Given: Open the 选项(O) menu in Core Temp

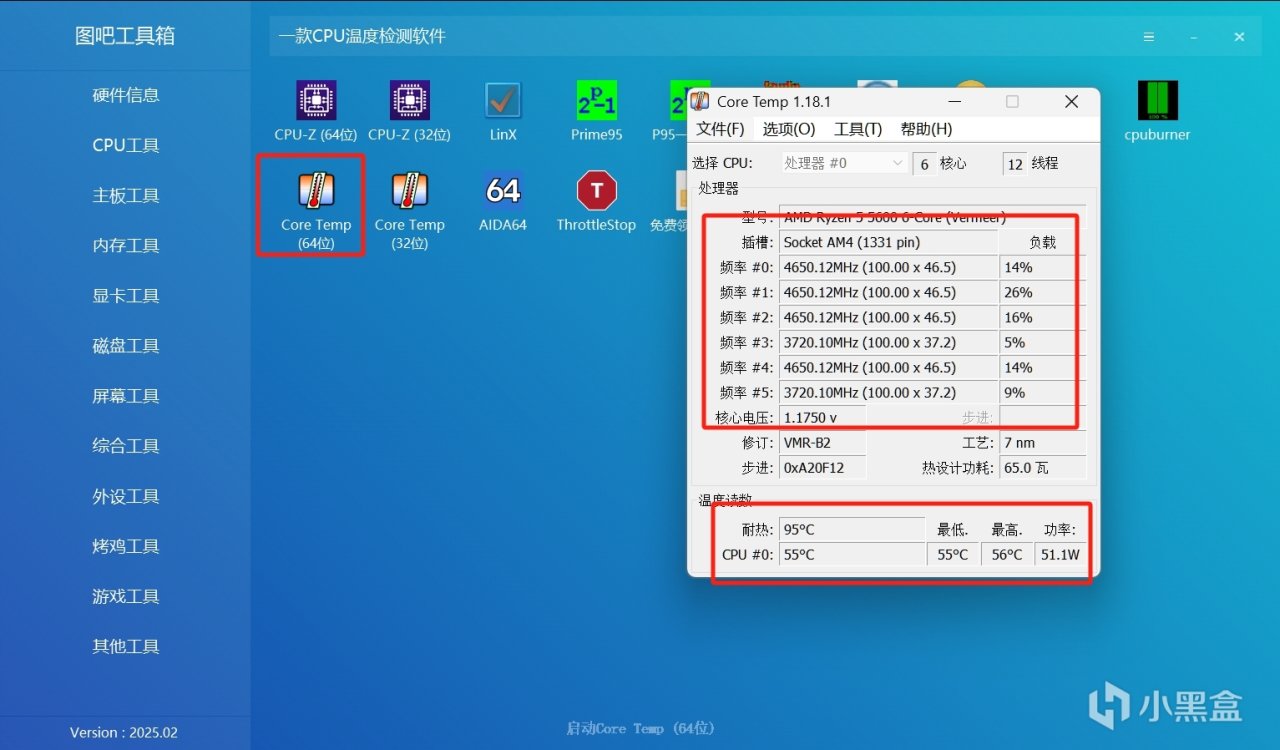Looking at the screenshot, I should (x=789, y=129).
